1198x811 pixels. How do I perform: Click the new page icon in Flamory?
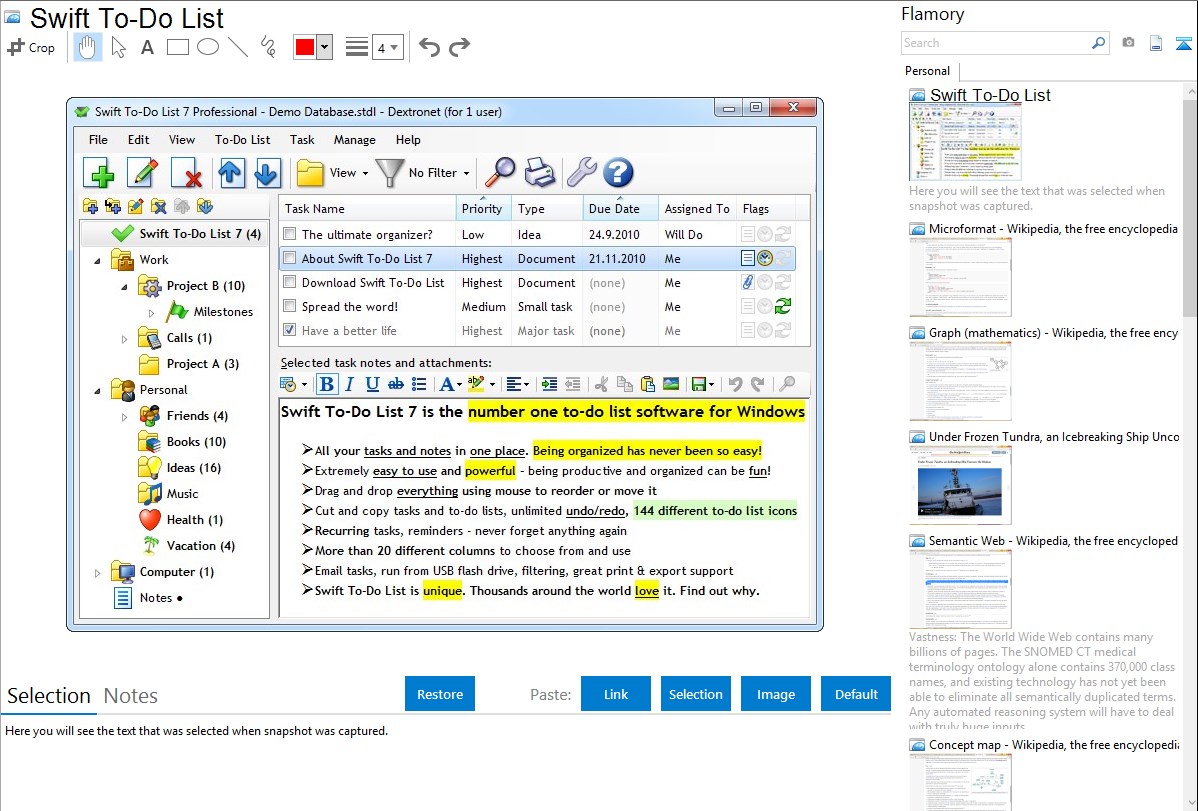pos(1156,43)
